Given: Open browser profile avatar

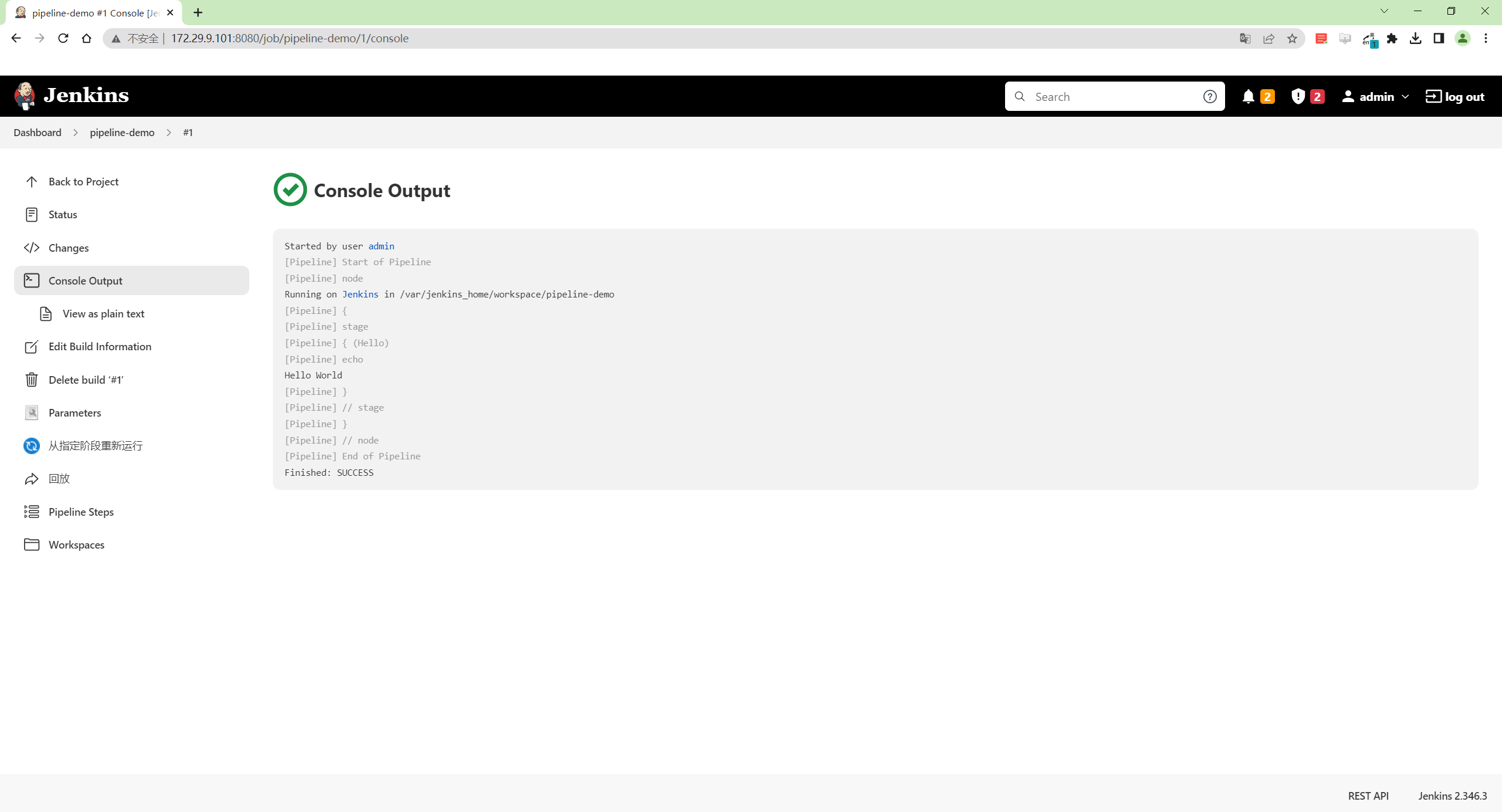Looking at the screenshot, I should coord(1462,38).
